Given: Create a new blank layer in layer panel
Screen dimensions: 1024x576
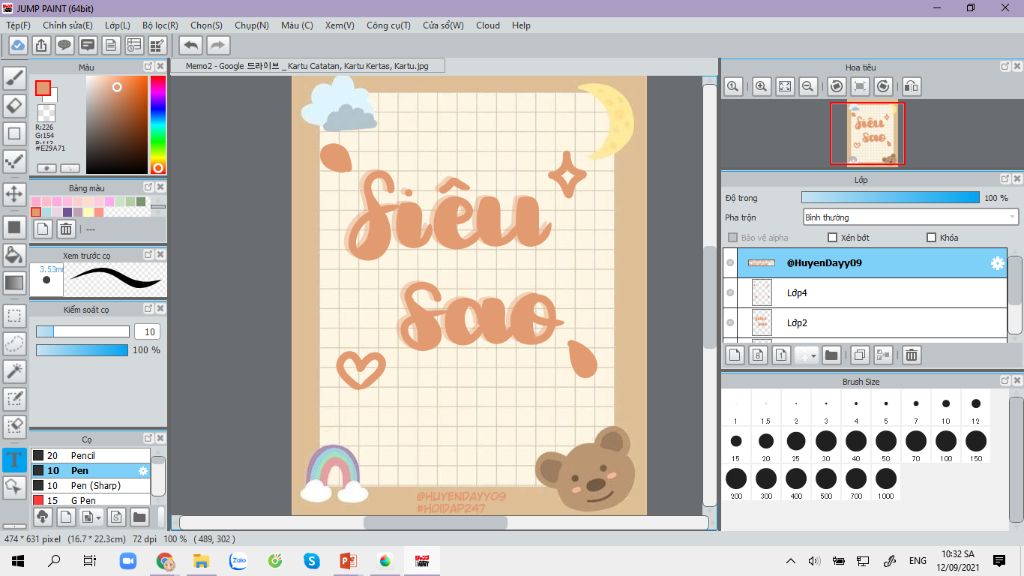Looking at the screenshot, I should [x=735, y=355].
